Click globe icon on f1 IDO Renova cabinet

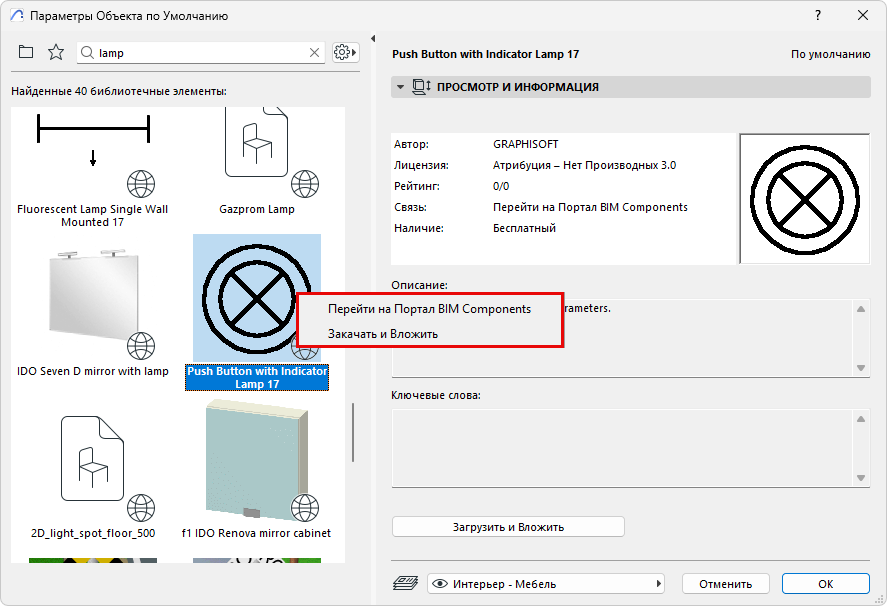tap(305, 508)
